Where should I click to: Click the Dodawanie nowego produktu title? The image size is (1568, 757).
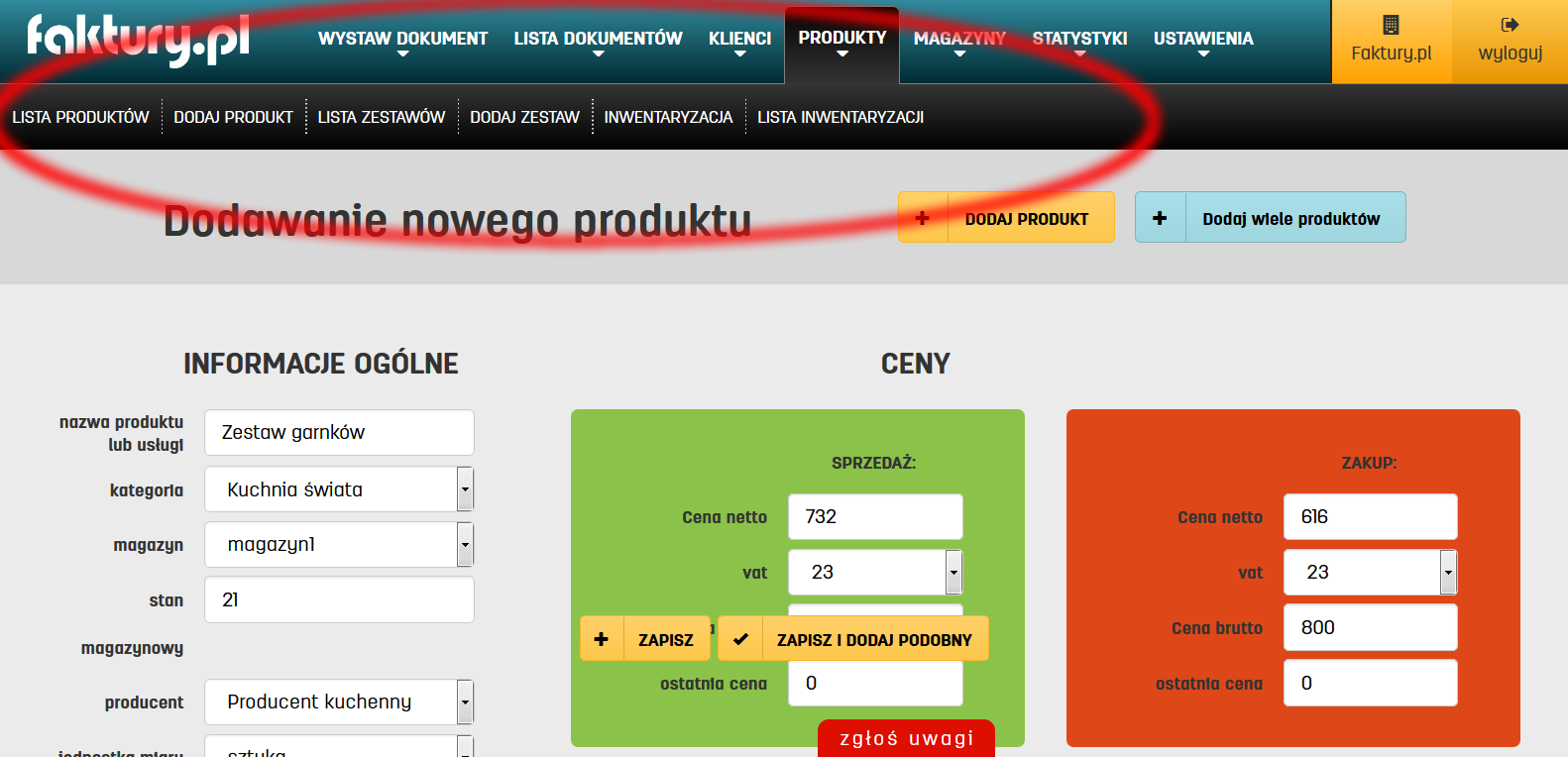click(x=457, y=221)
